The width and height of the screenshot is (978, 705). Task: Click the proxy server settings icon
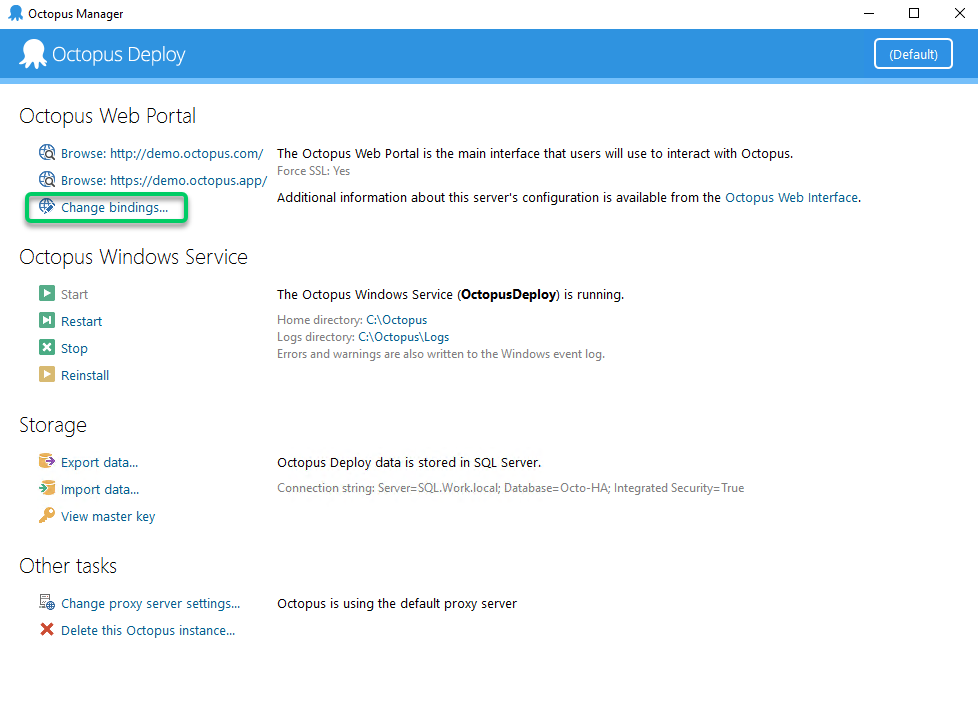[47, 602]
